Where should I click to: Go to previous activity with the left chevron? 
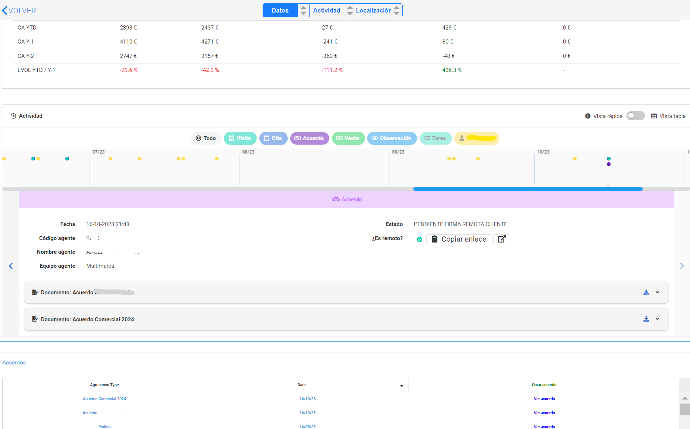click(11, 266)
